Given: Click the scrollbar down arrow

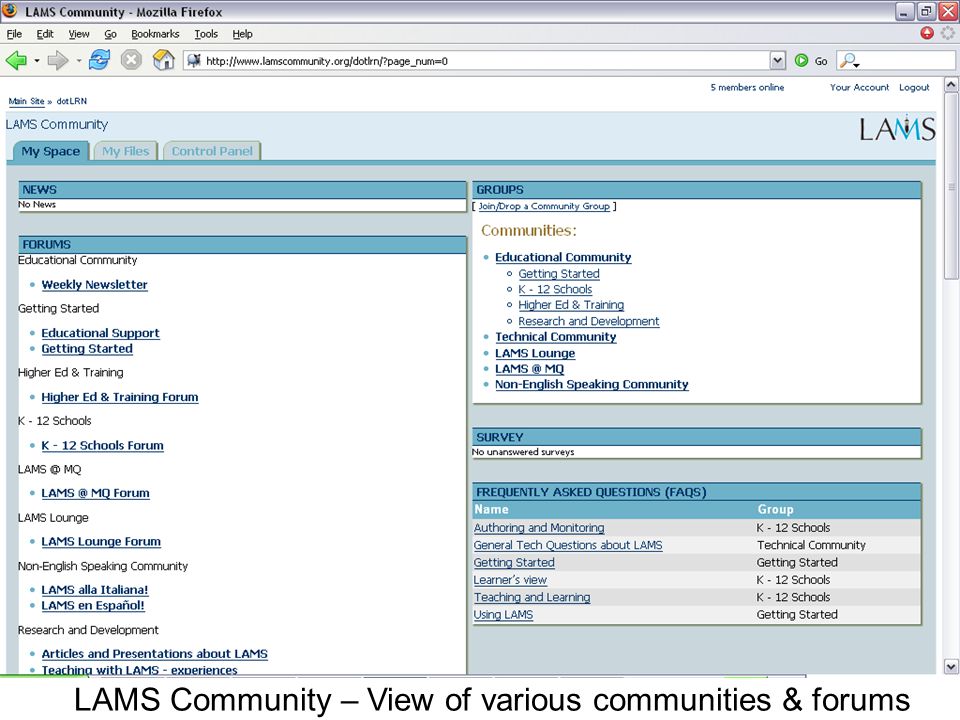Looking at the screenshot, I should tap(951, 666).
